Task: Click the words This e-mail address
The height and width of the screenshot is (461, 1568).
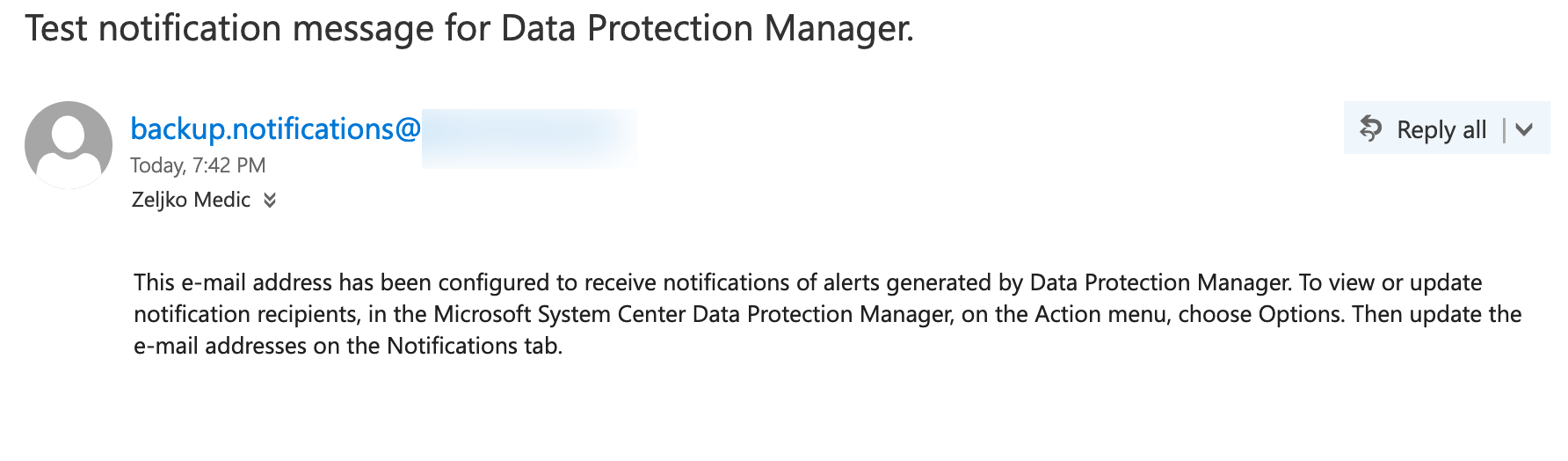Action: [x=233, y=282]
